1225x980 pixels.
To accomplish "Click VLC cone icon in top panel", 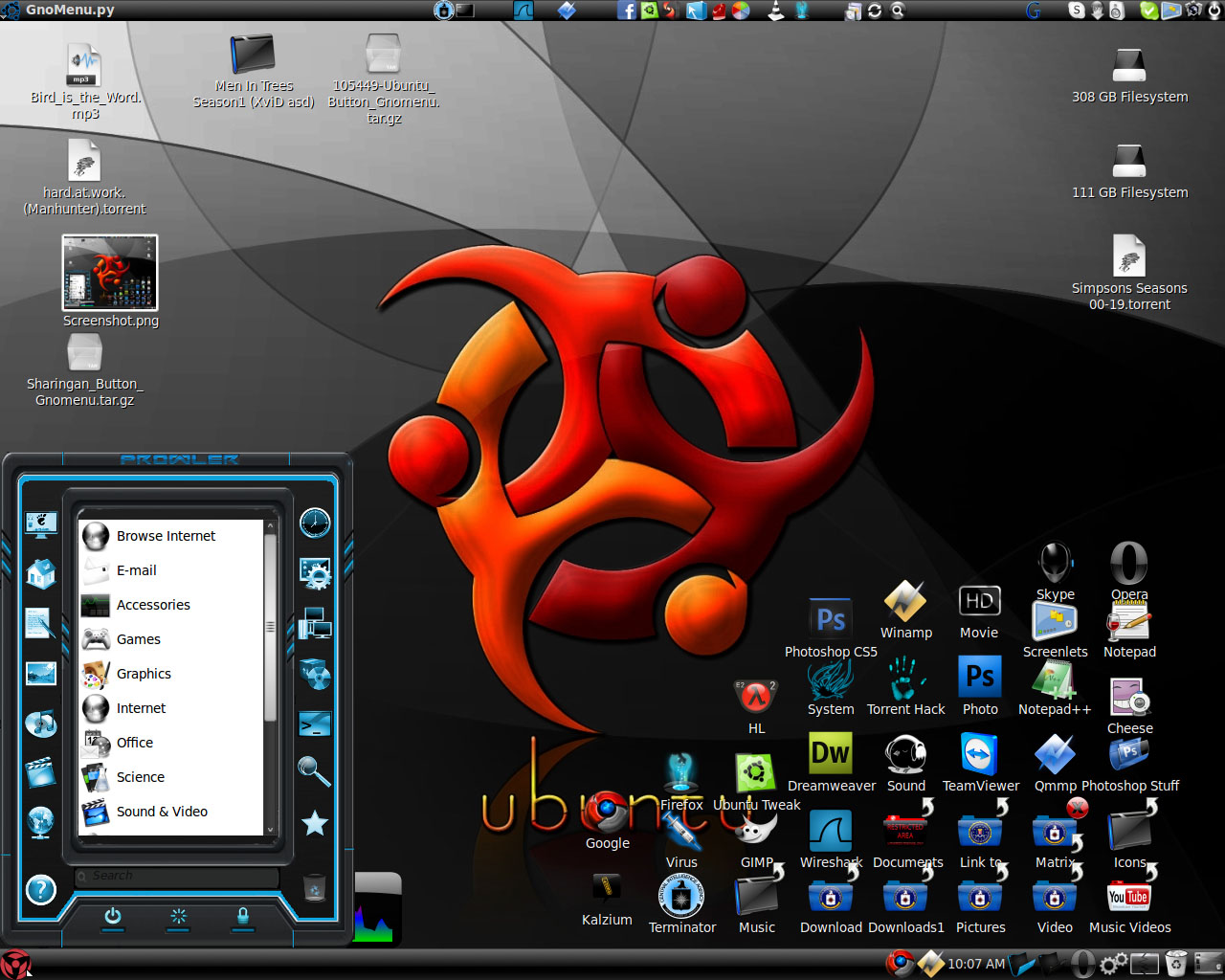I will click(776, 11).
